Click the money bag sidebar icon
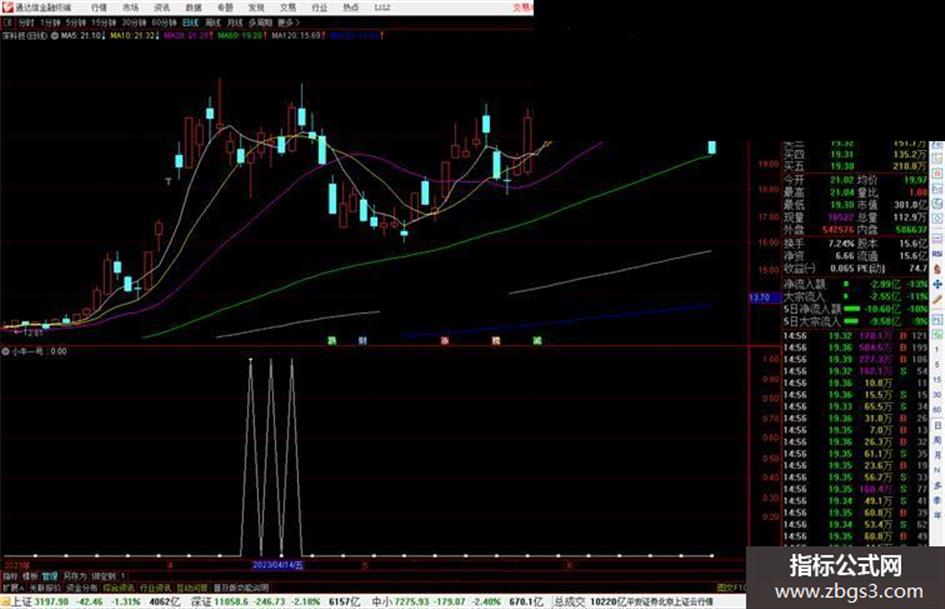The image size is (945, 609). tap(937, 269)
